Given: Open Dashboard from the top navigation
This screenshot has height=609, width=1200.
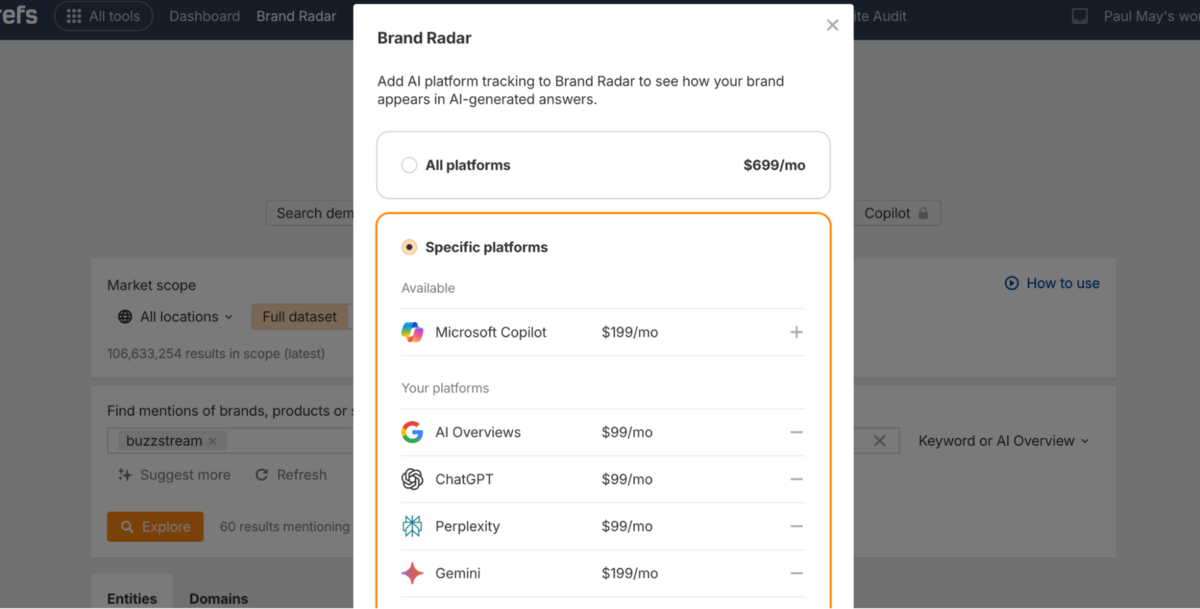Looking at the screenshot, I should (x=204, y=16).
